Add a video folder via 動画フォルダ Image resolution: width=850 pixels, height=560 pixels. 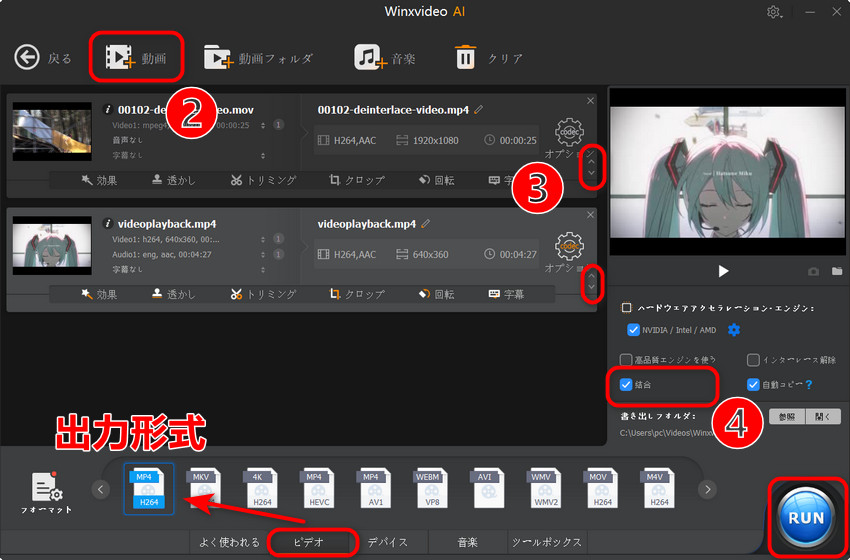(x=258, y=57)
